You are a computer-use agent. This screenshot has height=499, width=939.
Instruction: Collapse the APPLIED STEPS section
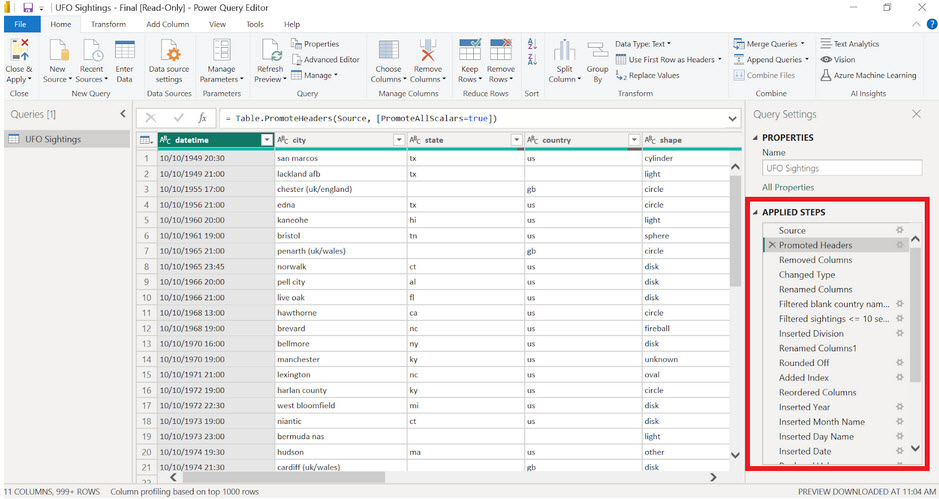pos(755,212)
